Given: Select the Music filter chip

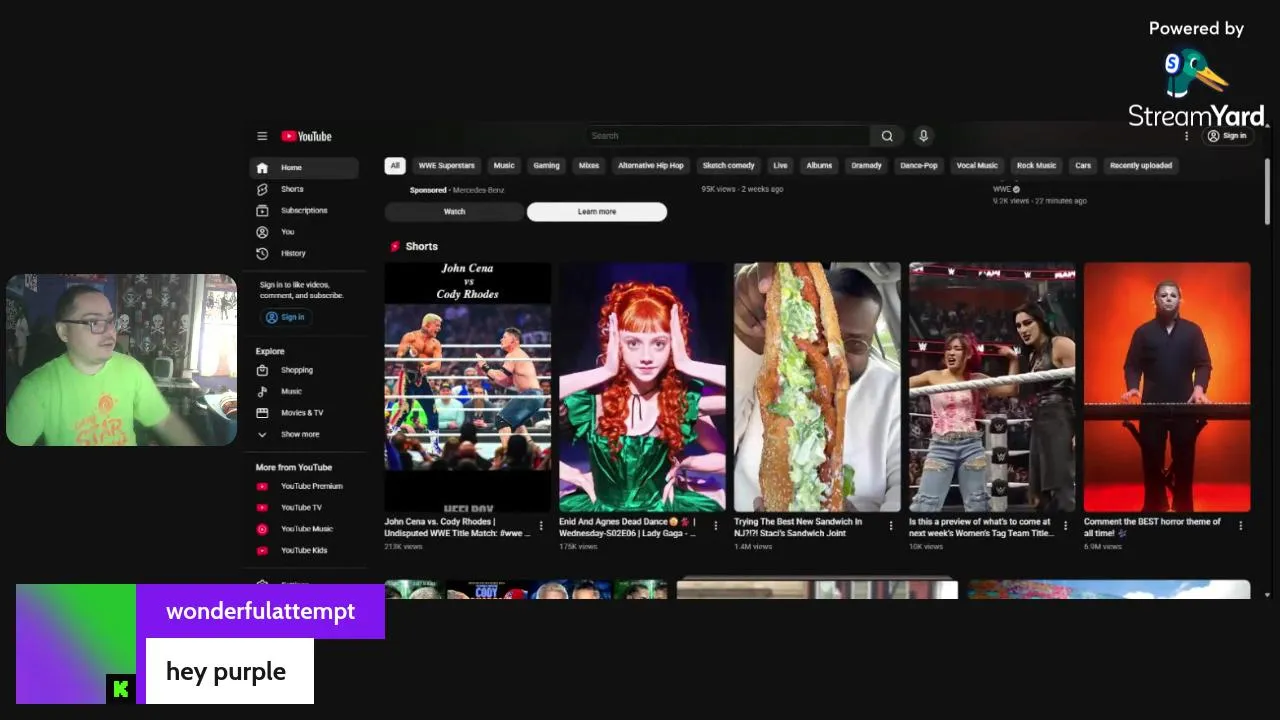Looking at the screenshot, I should [504, 166].
